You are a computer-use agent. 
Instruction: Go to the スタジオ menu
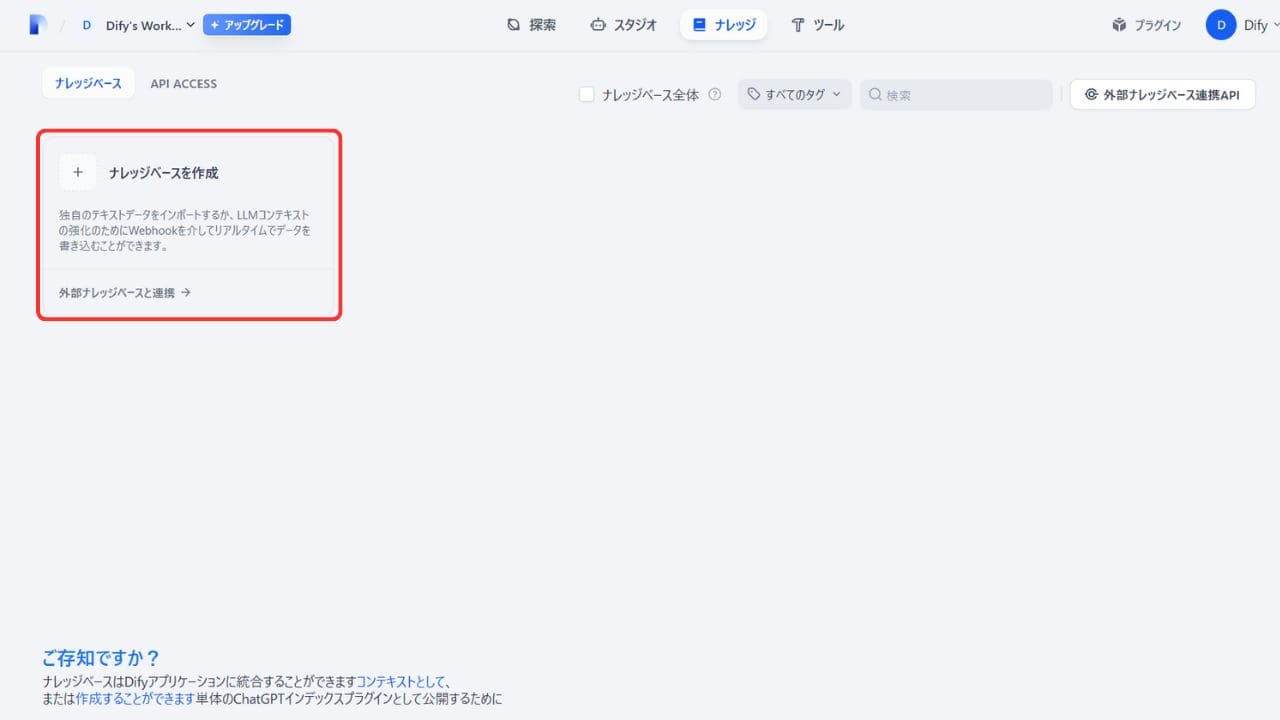(623, 25)
